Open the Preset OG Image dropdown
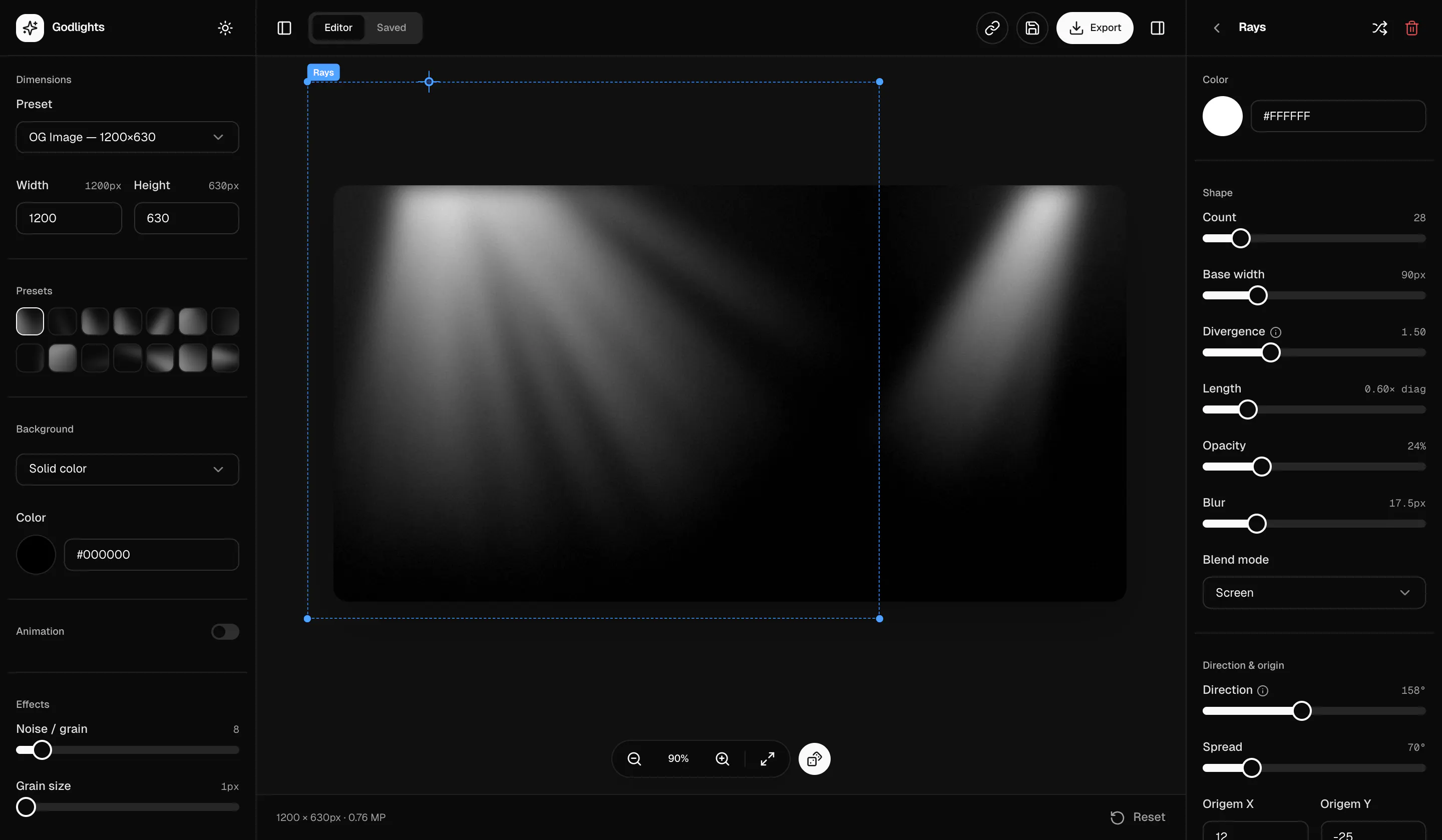The width and height of the screenshot is (1442, 840). click(x=128, y=137)
